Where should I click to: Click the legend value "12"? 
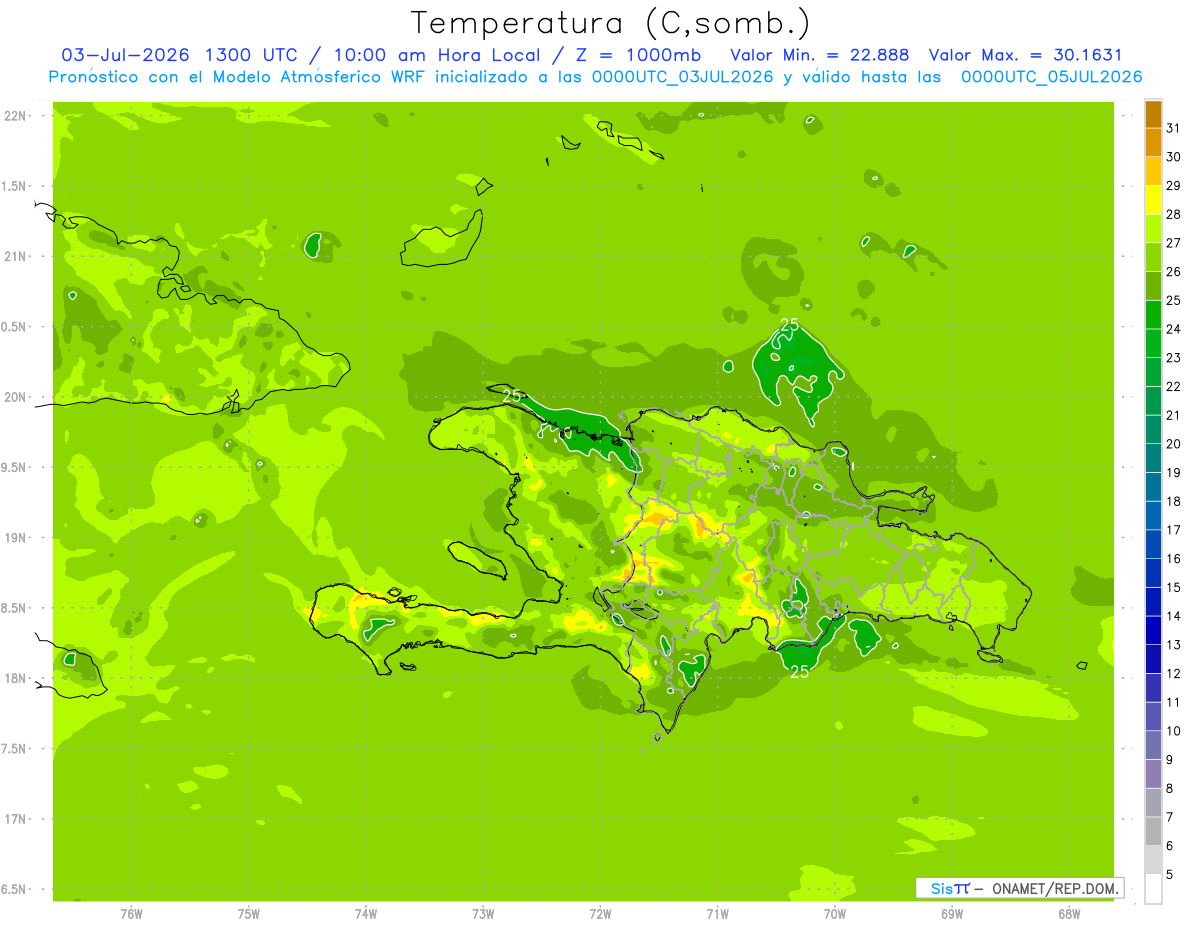point(1173,673)
